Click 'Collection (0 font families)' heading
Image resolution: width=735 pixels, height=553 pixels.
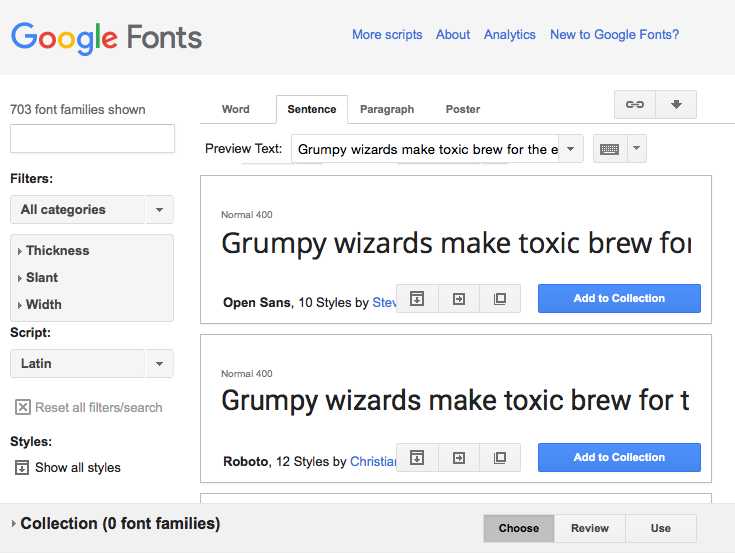tap(120, 523)
